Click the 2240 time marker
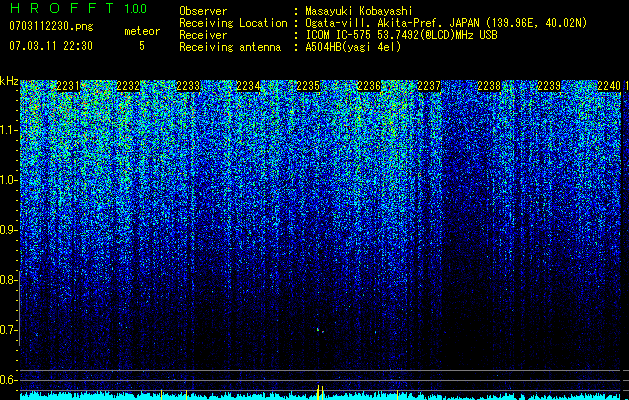The width and height of the screenshot is (629, 400). click(609, 86)
